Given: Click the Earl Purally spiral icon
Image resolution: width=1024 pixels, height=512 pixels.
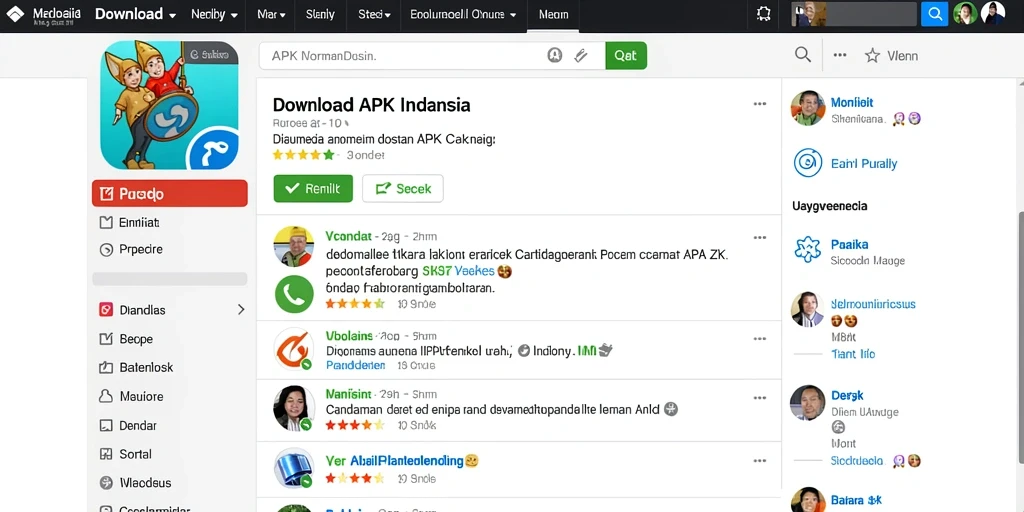Looking at the screenshot, I should 808,163.
